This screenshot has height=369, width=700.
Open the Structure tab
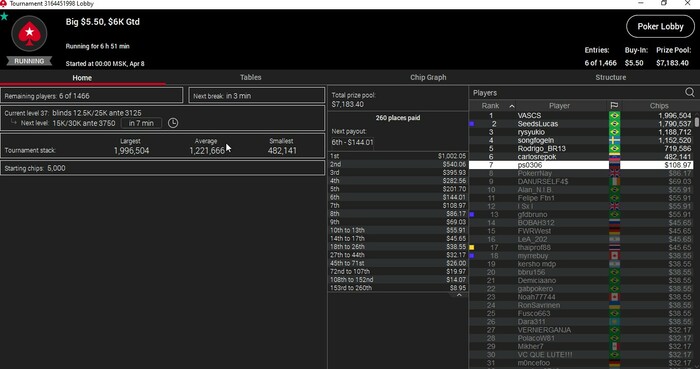(x=610, y=77)
